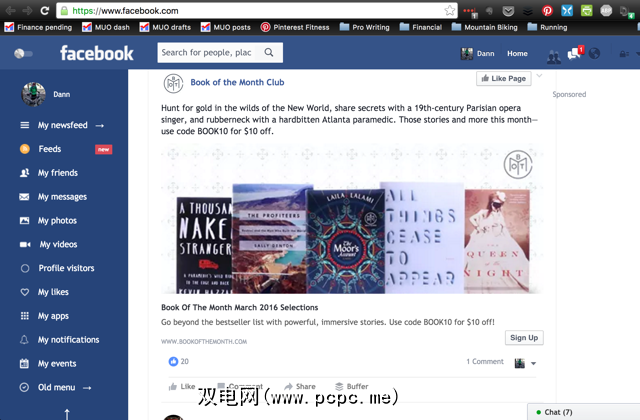The width and height of the screenshot is (640, 420).
Task: Open friend requests icon
Action: point(553,56)
